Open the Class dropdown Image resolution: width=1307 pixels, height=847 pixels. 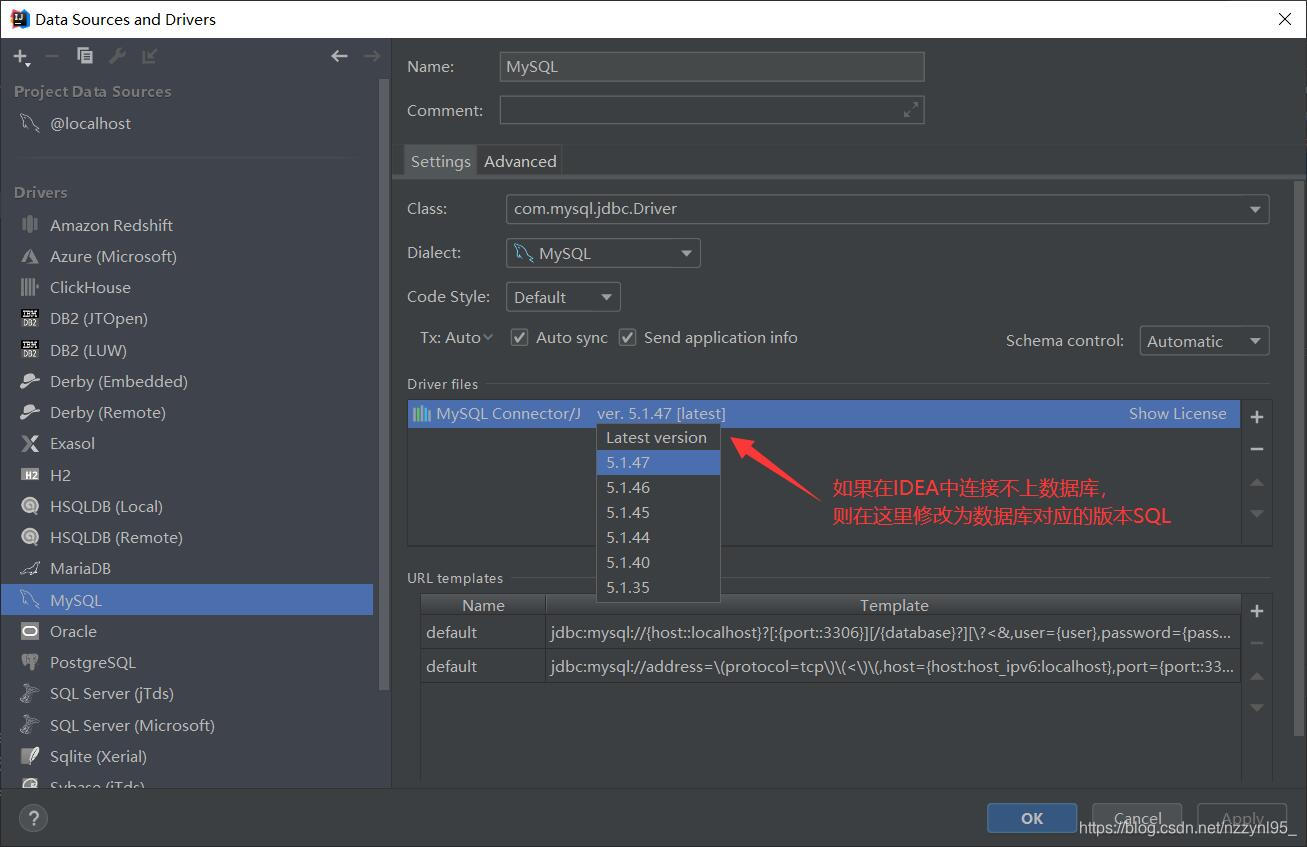pyautogui.click(x=888, y=209)
